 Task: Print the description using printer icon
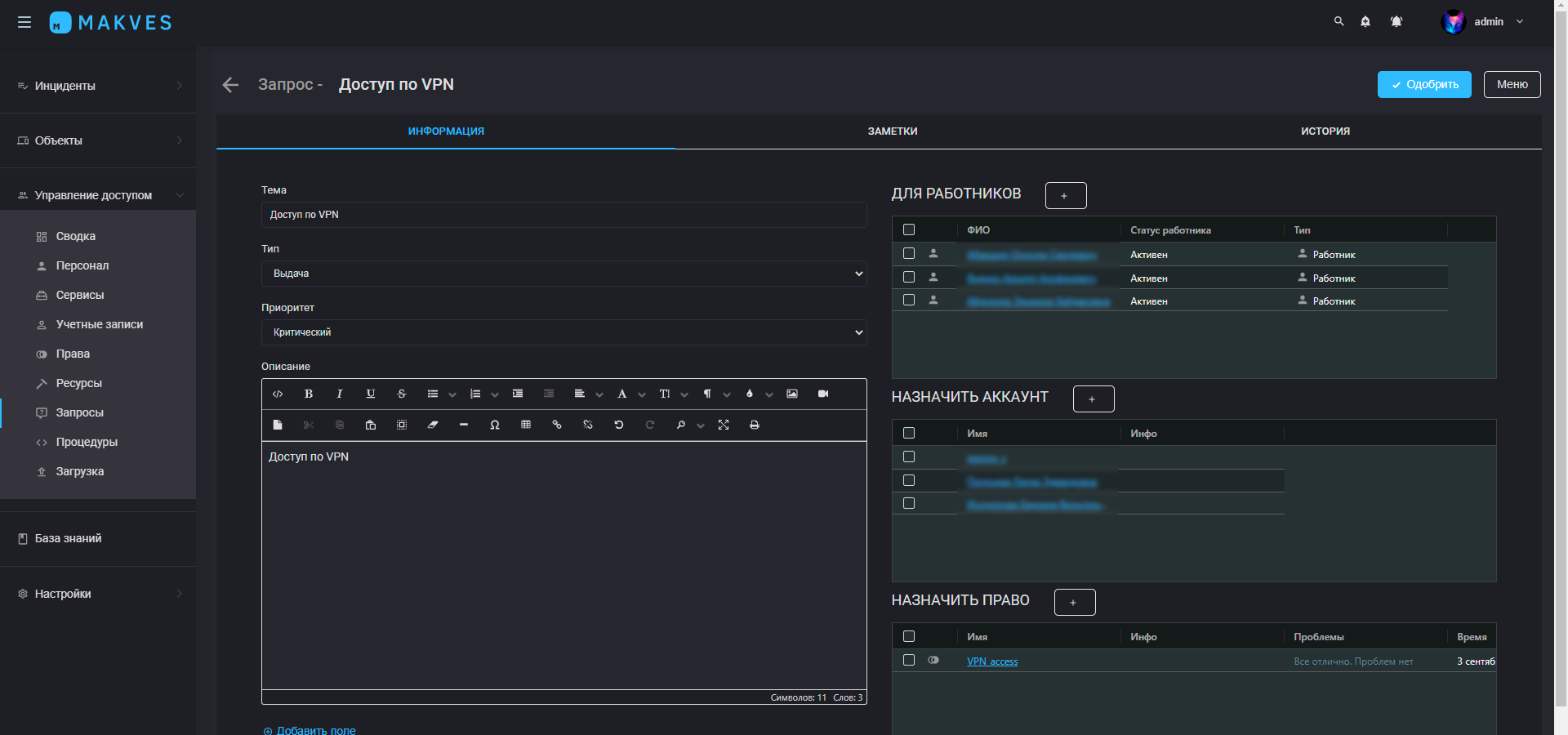click(755, 425)
